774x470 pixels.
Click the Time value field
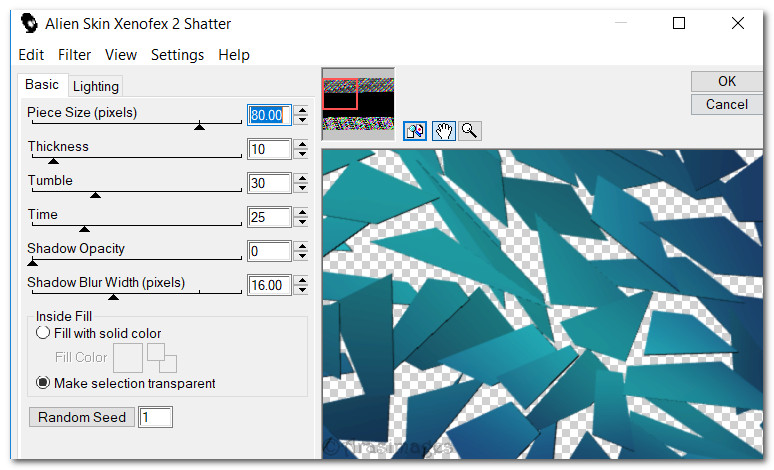tap(270, 217)
